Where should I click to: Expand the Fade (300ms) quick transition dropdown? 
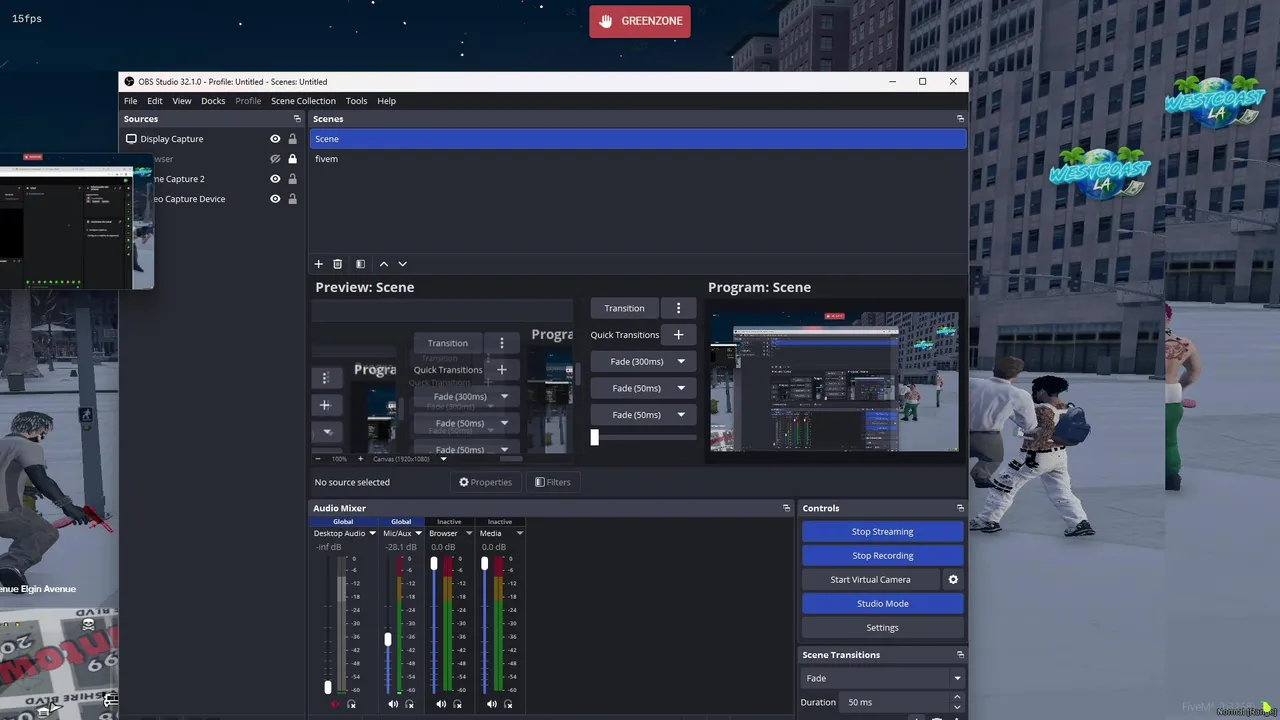681,362
